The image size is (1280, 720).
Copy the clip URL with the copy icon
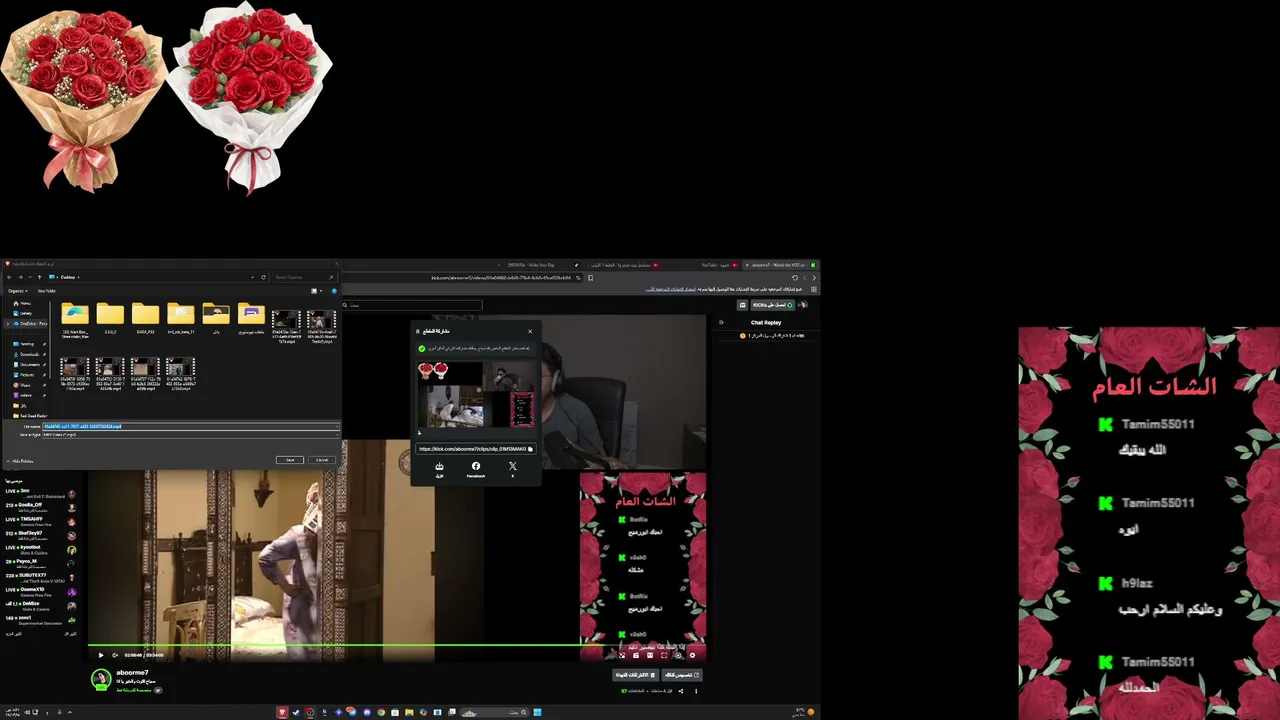coord(530,449)
